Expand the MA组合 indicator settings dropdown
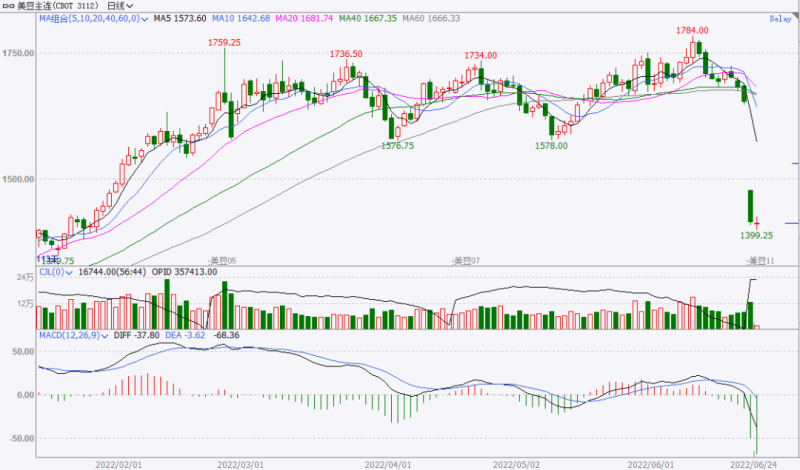The image size is (800, 470). point(146,19)
